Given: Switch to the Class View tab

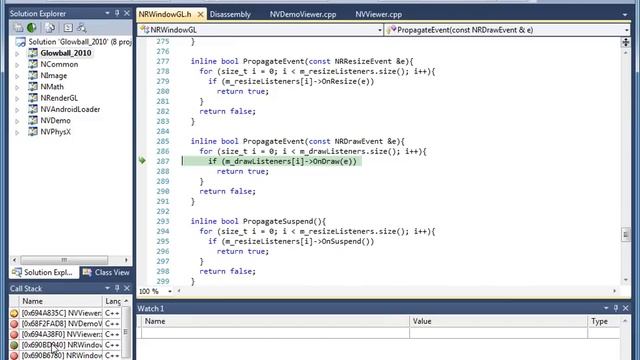Looking at the screenshot, I should tap(106, 272).
